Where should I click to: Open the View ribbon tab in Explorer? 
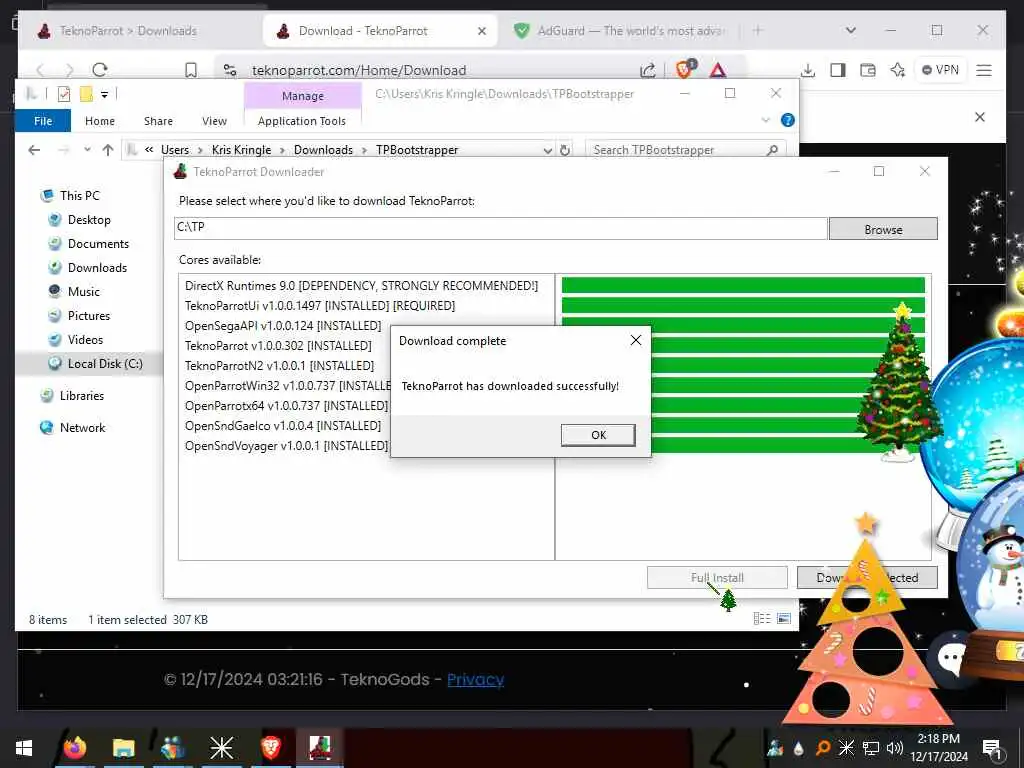coord(214,121)
